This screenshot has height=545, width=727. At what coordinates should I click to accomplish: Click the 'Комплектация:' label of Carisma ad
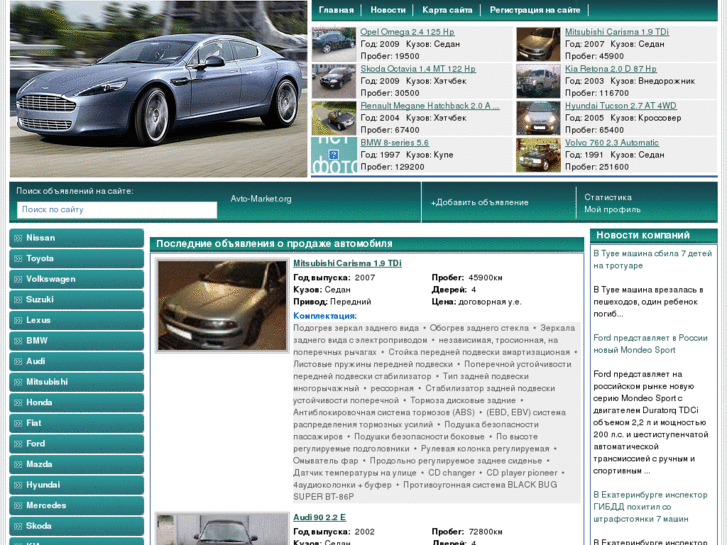coord(325,316)
